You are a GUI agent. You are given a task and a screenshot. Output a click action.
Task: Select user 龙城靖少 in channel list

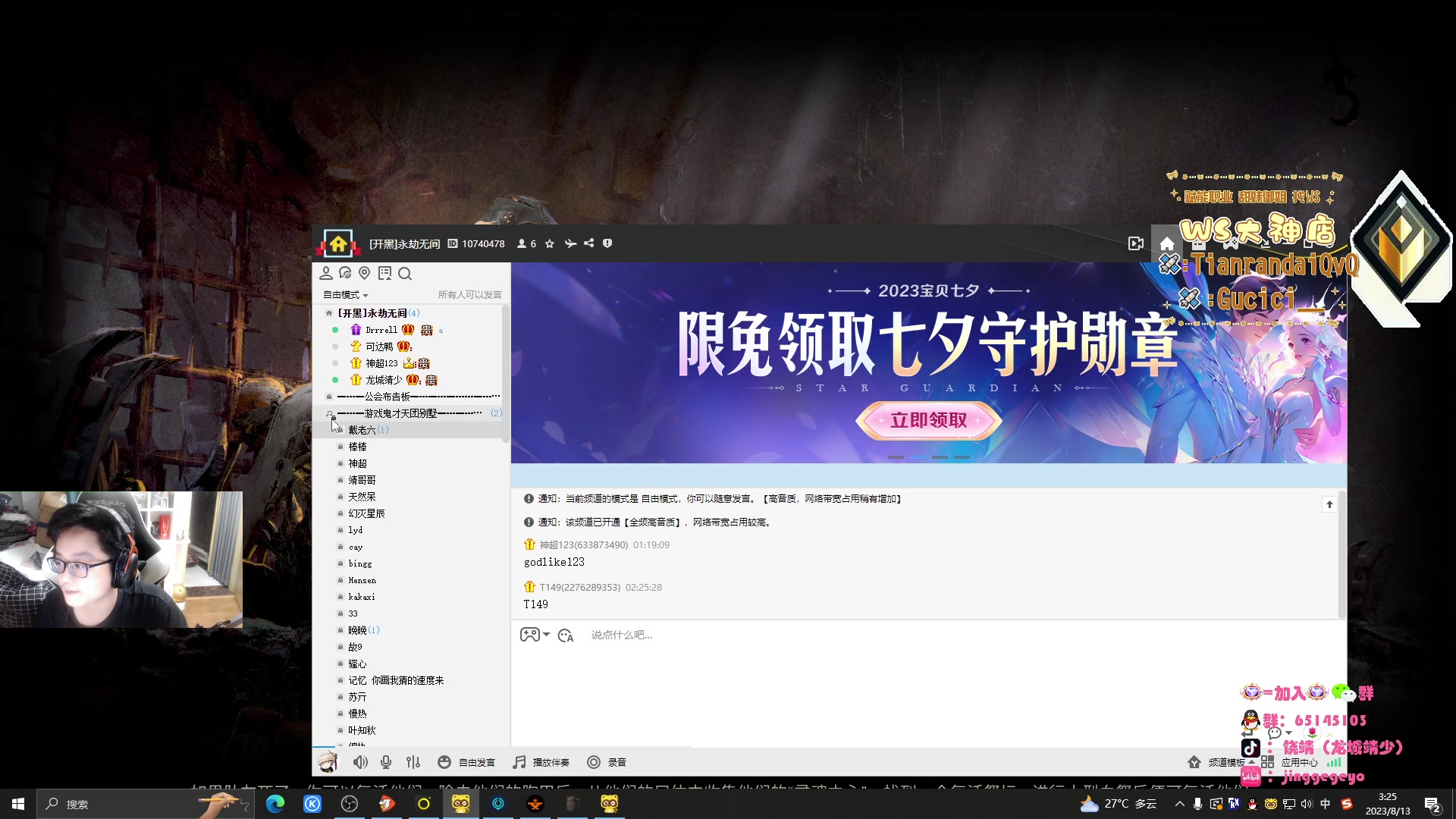click(x=384, y=380)
